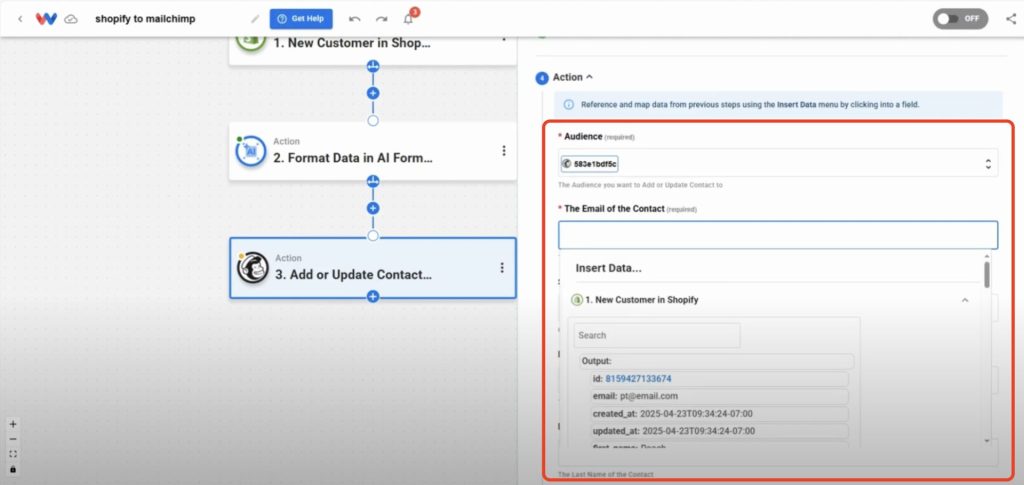Open step 1 New Customer options menu
The image size is (1024, 485).
503,38
